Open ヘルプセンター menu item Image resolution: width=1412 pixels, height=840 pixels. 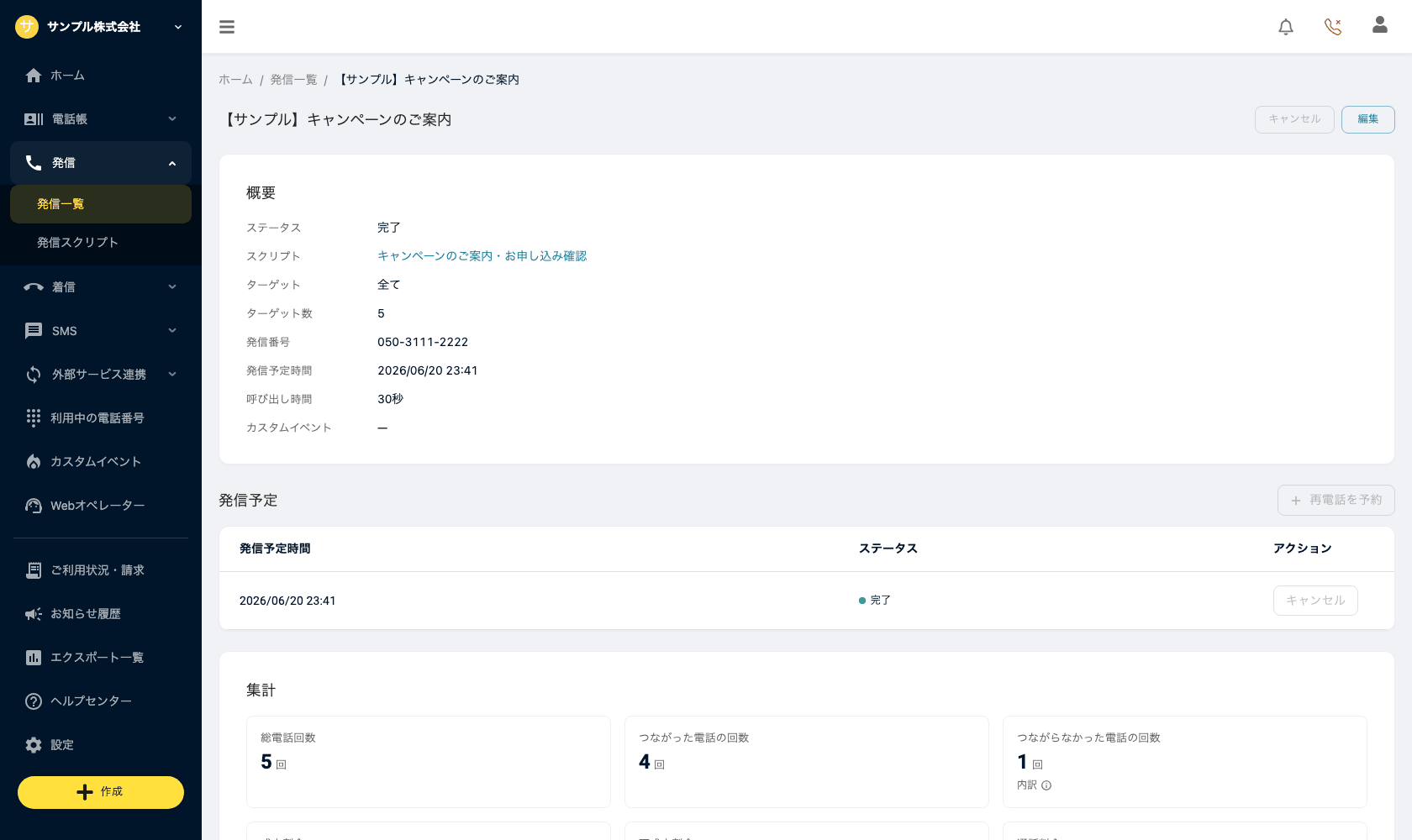101,701
